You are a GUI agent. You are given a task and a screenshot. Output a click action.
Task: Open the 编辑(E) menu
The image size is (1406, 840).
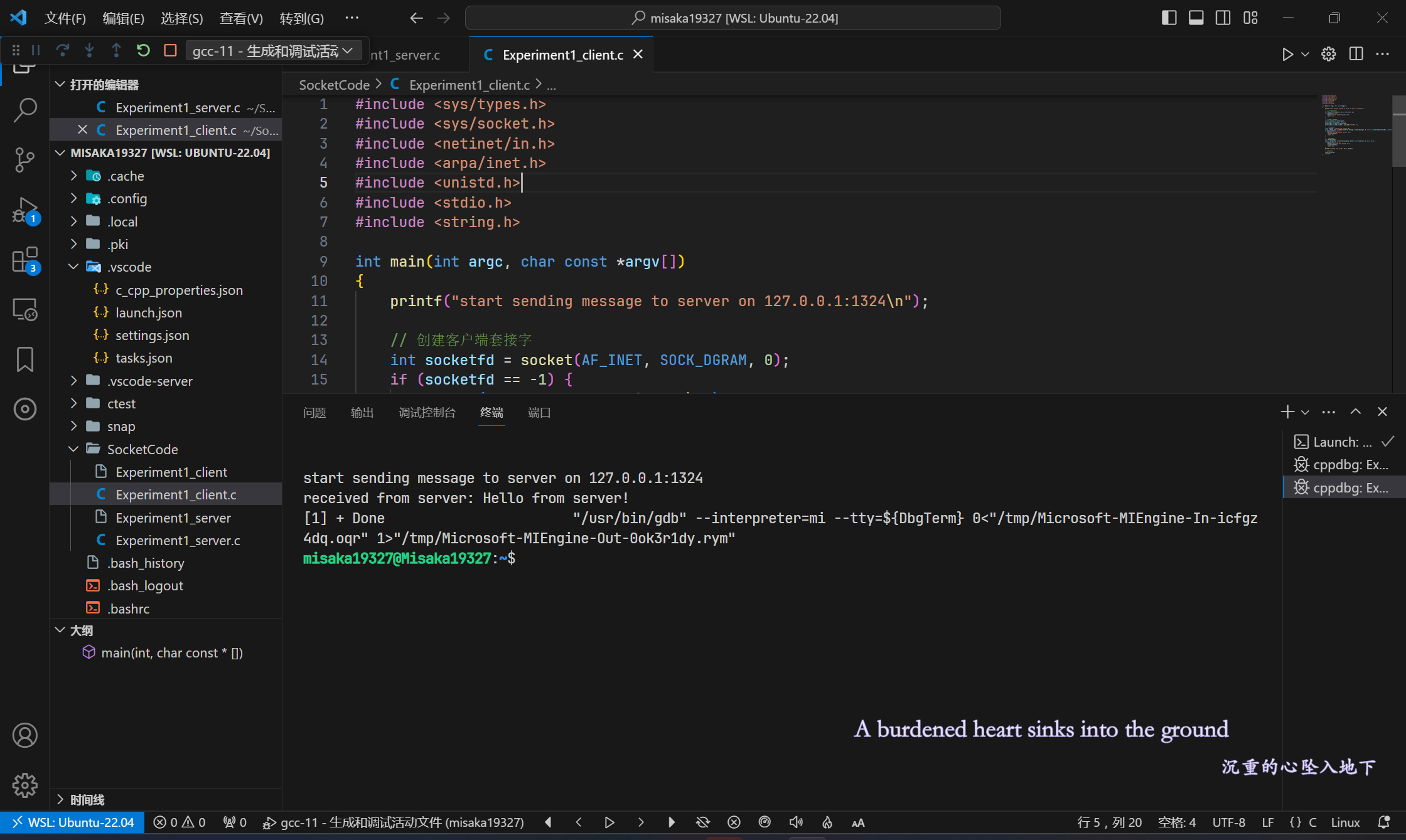pos(124,18)
